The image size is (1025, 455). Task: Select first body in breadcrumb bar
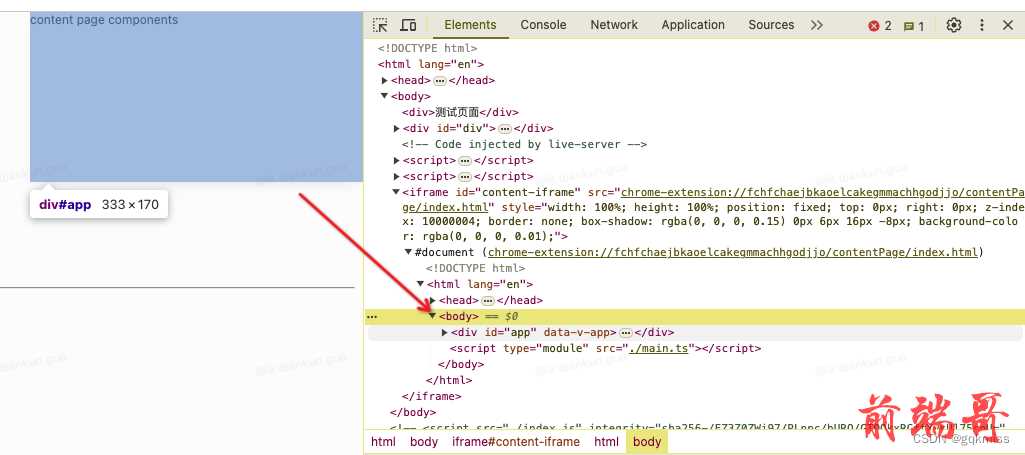coord(424,442)
